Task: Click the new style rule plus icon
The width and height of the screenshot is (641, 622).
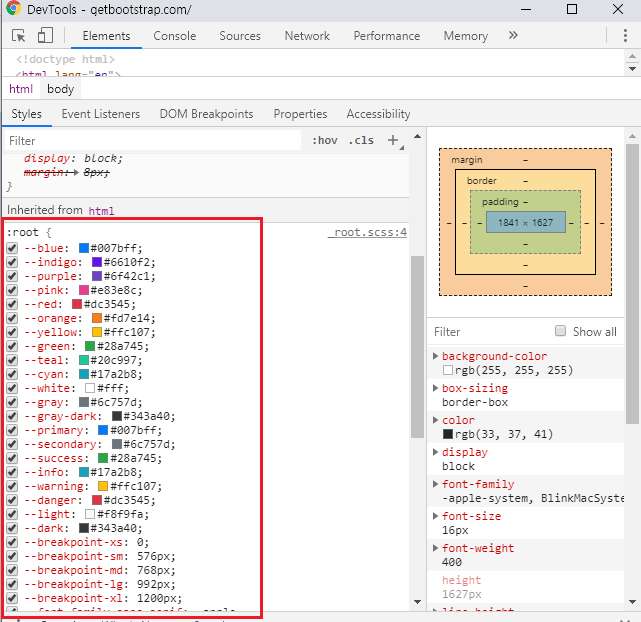Action: coord(393,140)
